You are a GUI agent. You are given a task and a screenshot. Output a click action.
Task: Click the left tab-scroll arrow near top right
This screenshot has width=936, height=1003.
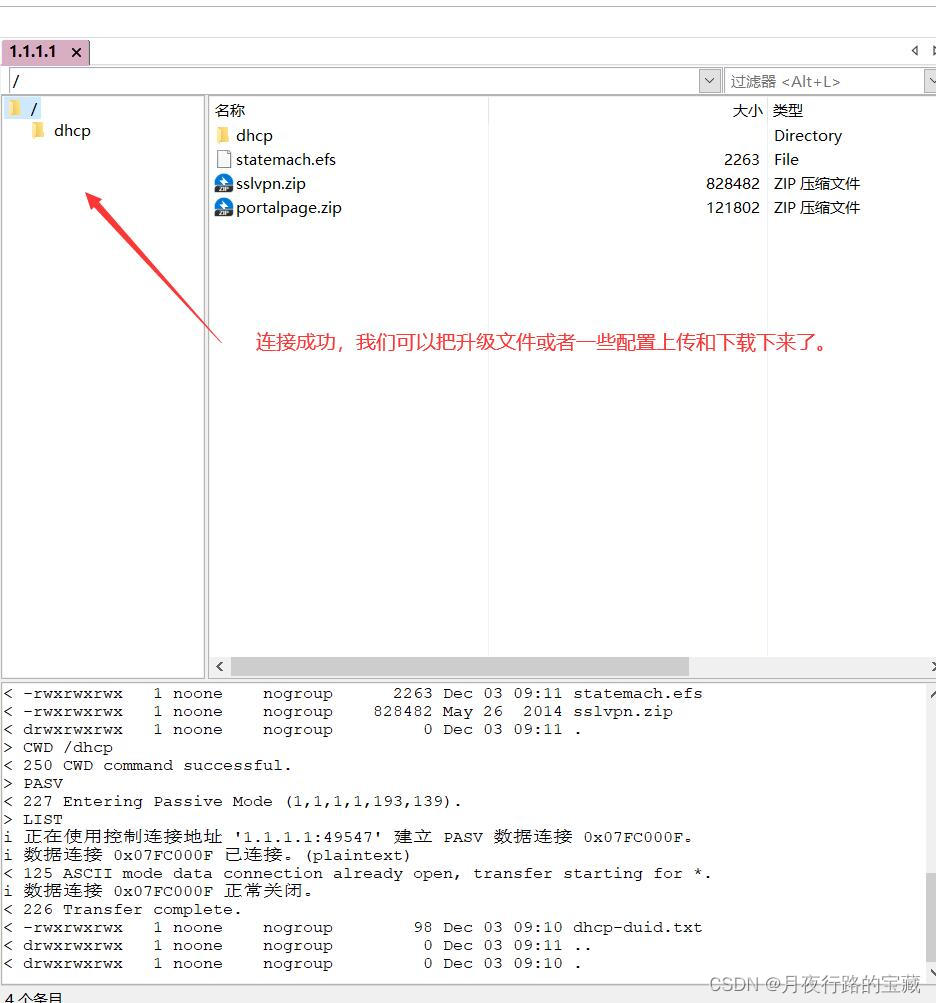(914, 50)
